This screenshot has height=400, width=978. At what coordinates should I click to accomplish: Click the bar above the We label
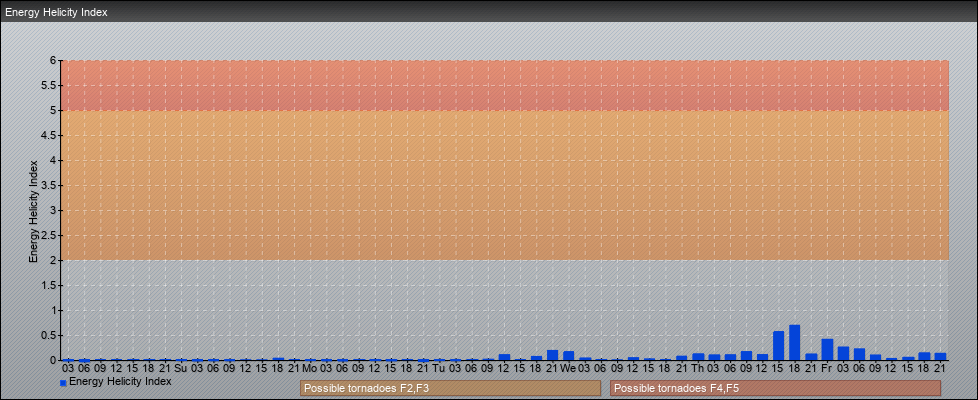tap(568, 356)
